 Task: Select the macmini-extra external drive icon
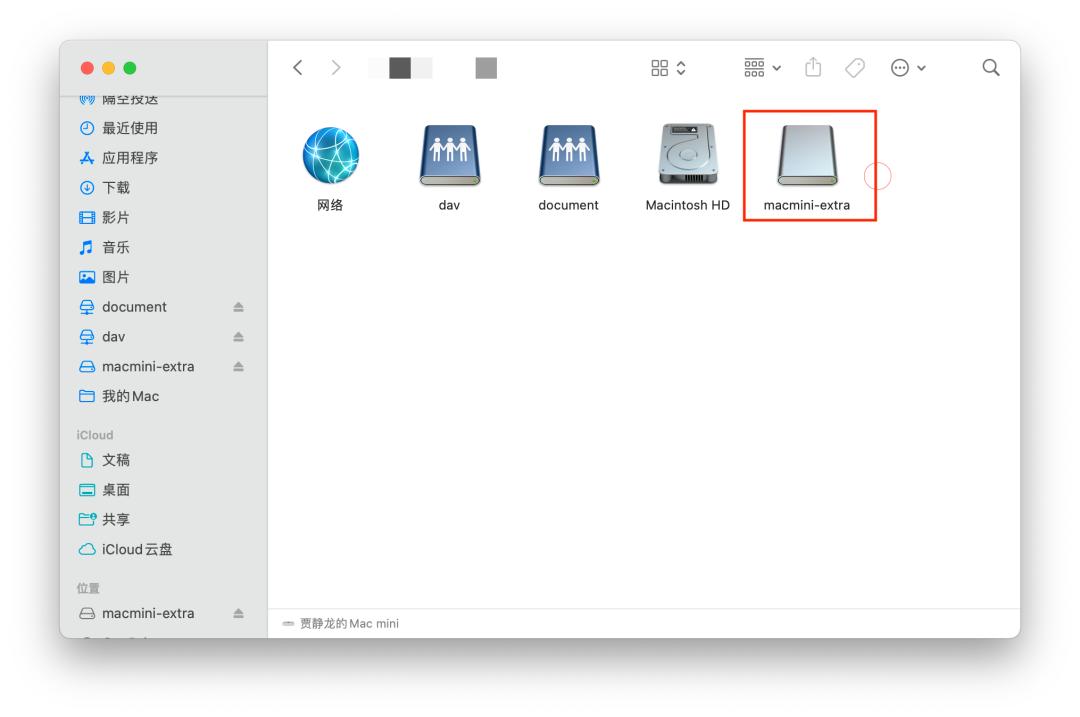[807, 155]
